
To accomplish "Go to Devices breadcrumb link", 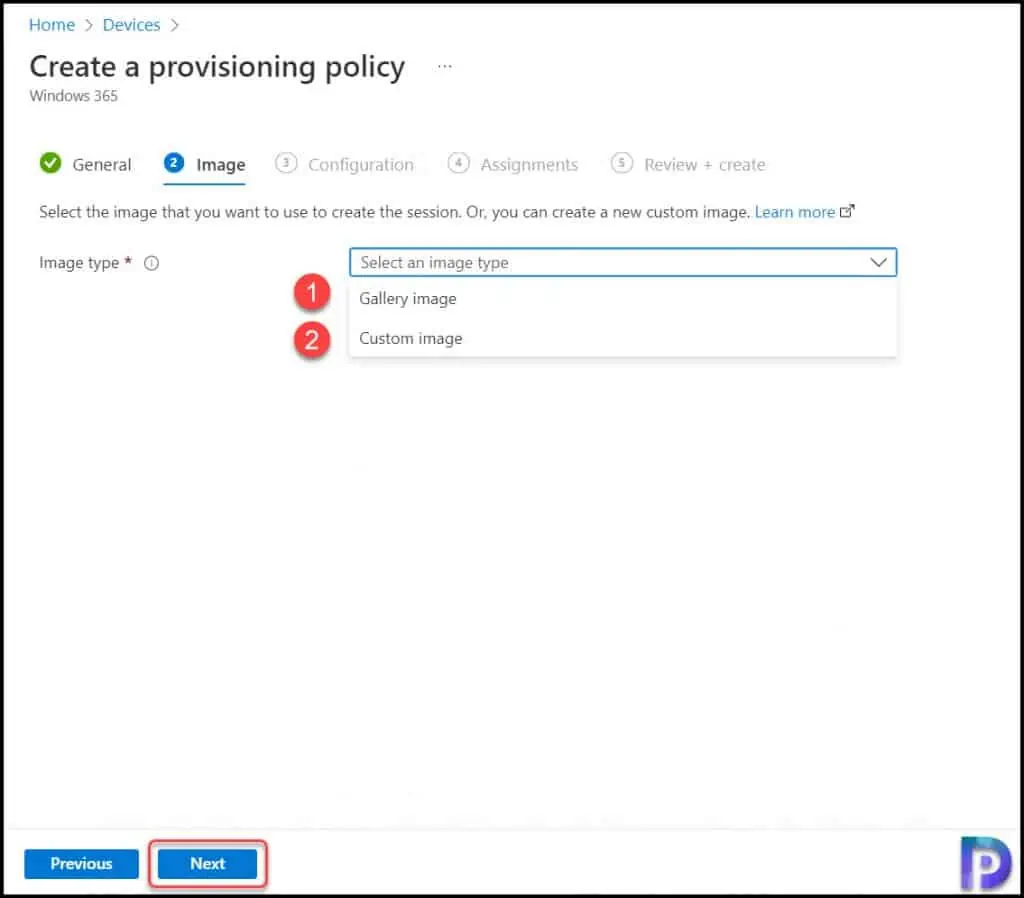I will (131, 25).
